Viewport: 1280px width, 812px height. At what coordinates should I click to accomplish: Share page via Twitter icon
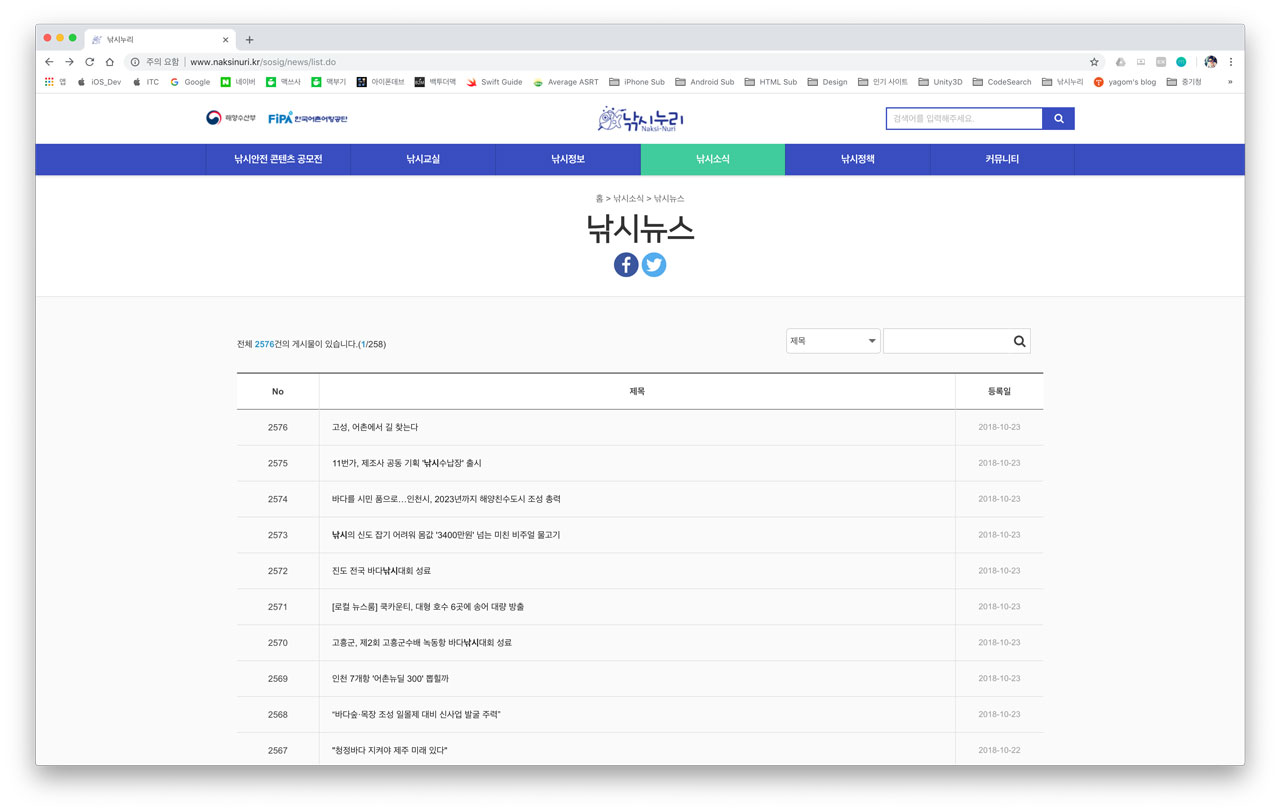[654, 264]
